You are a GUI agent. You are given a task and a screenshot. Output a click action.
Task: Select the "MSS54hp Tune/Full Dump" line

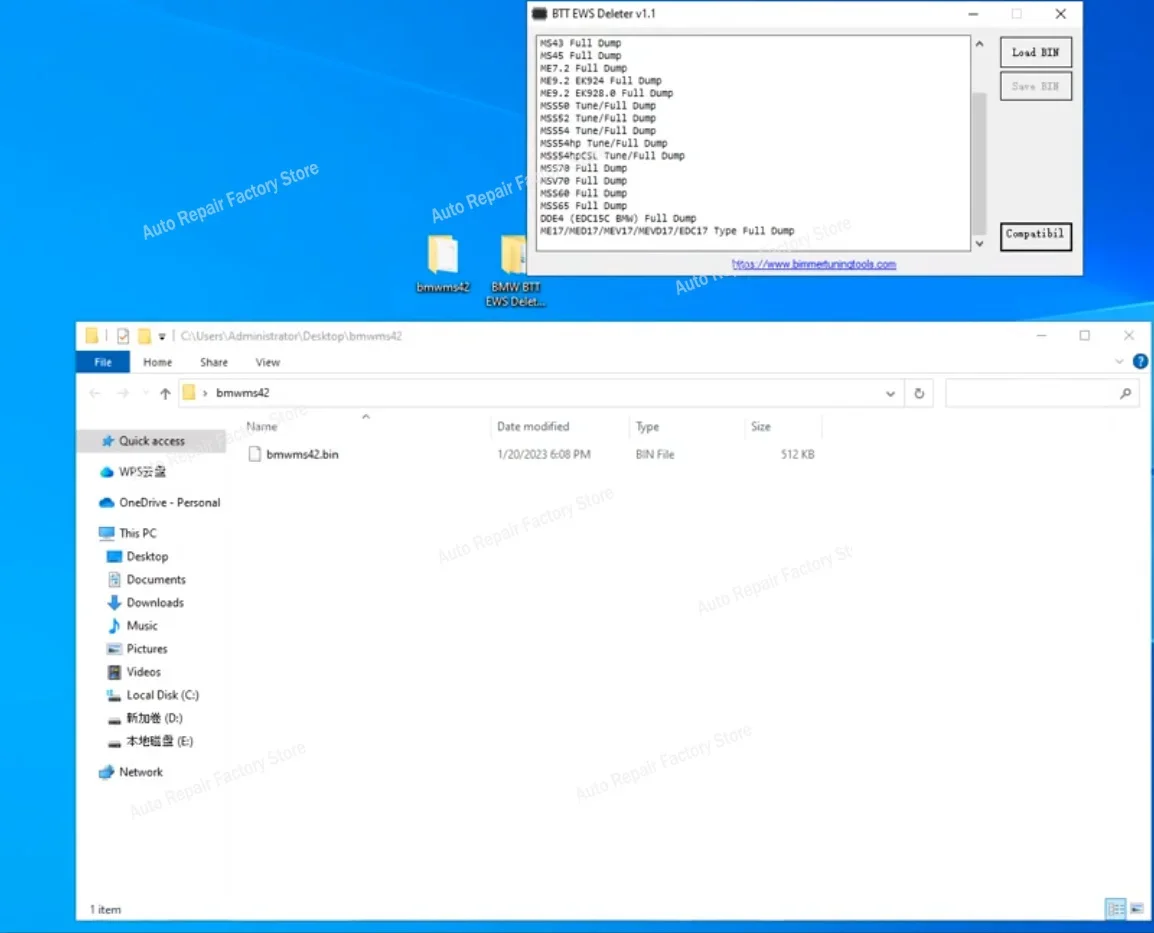(x=603, y=143)
